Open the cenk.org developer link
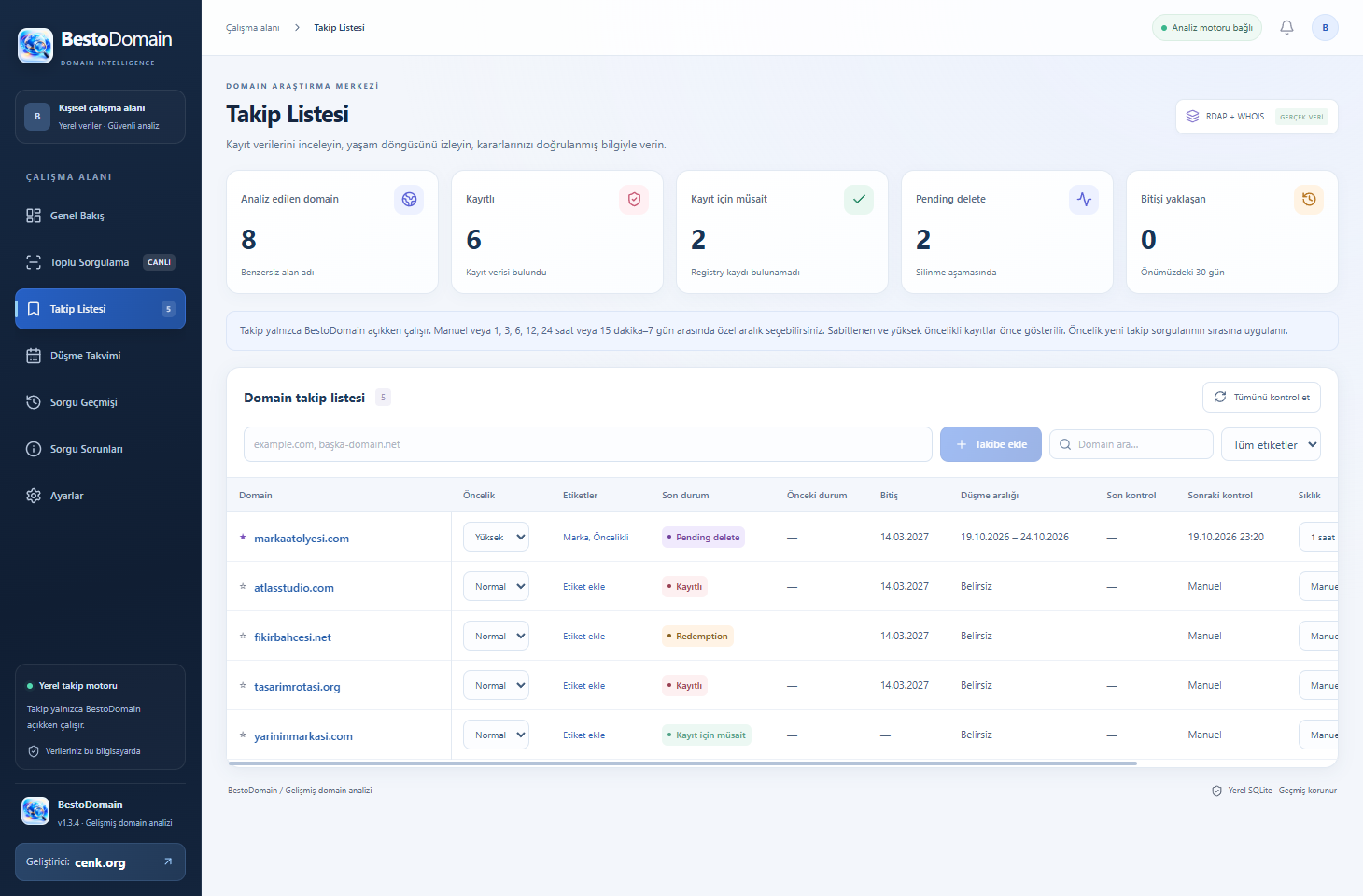 click(x=100, y=862)
